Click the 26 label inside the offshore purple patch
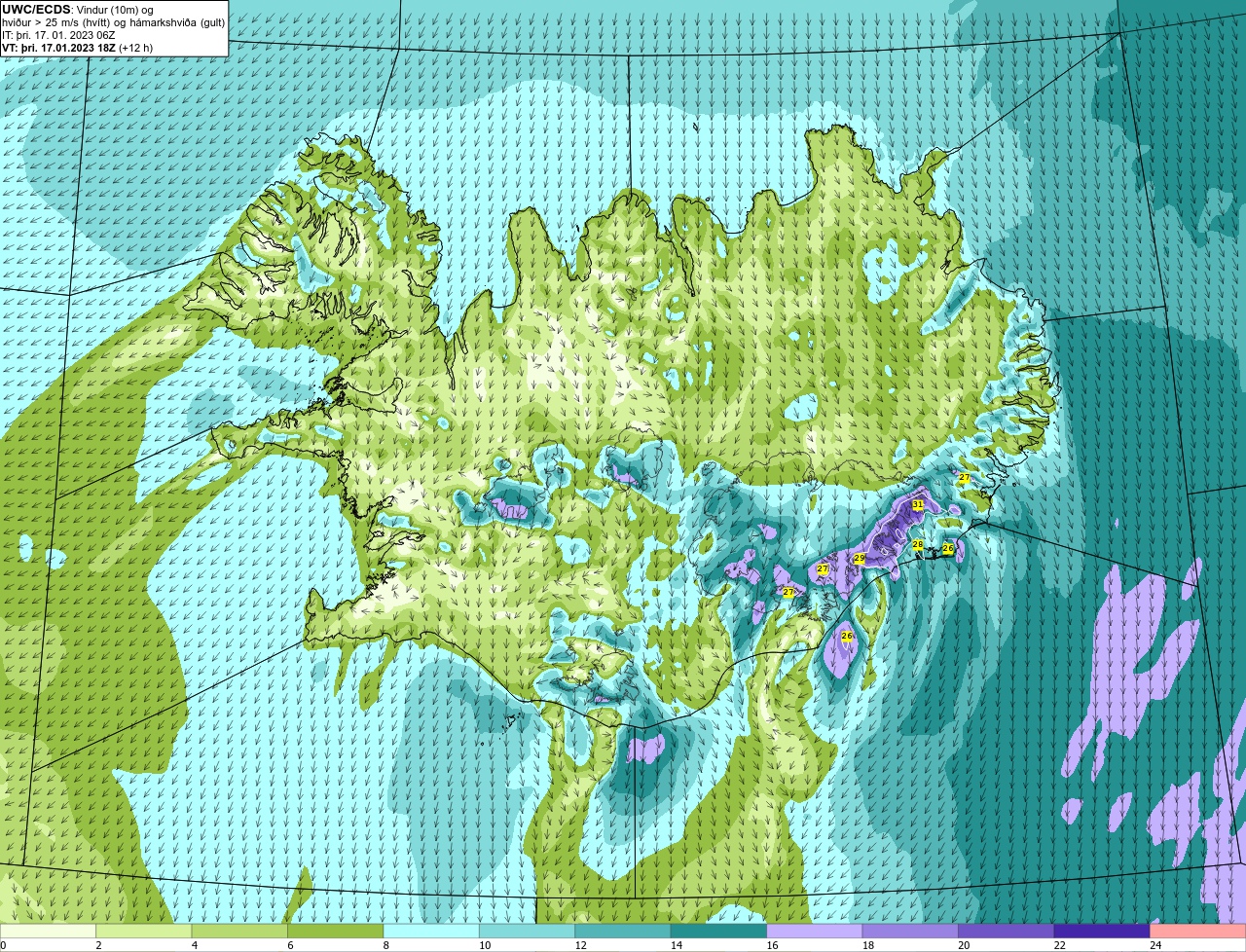This screenshot has height=952, width=1246. (x=847, y=636)
